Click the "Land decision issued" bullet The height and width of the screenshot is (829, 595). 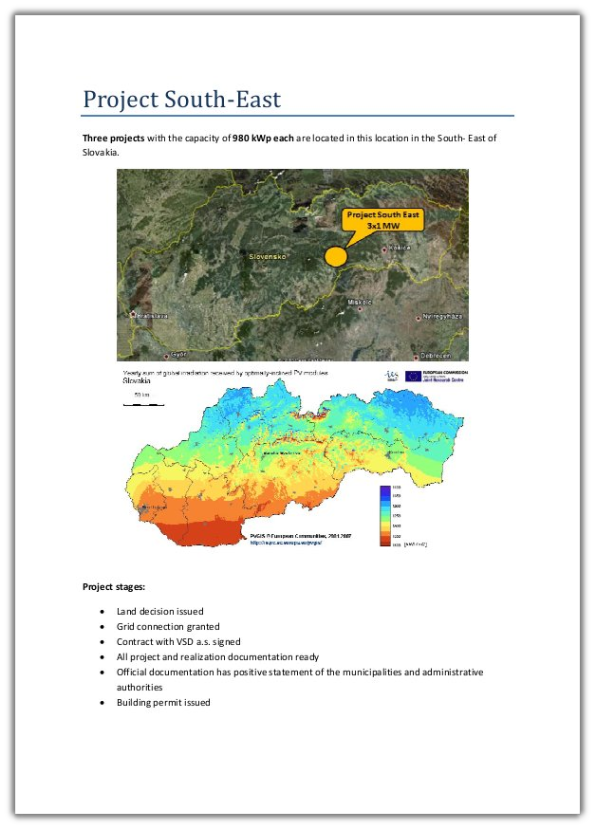coord(160,611)
